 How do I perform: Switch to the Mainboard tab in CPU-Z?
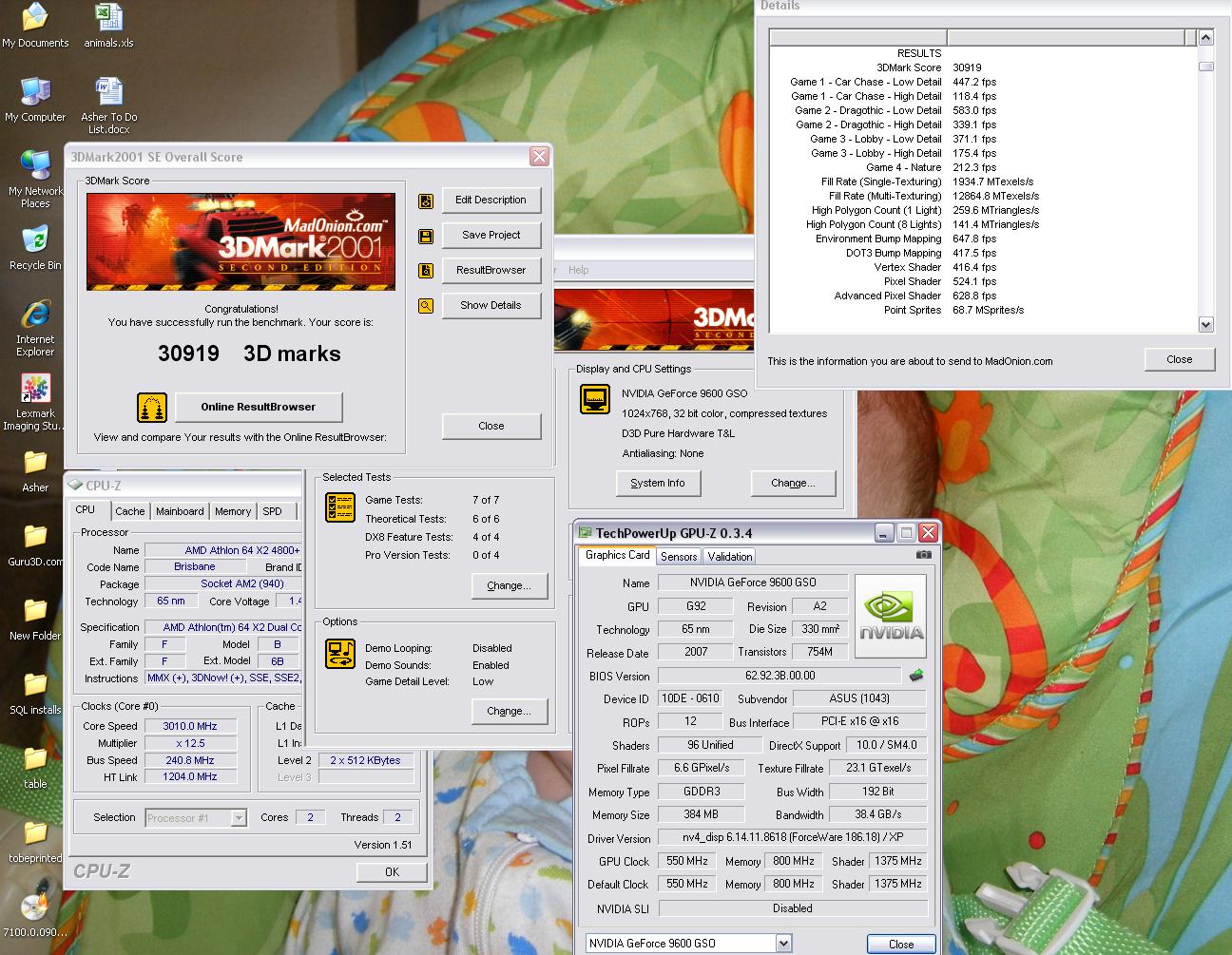click(180, 511)
